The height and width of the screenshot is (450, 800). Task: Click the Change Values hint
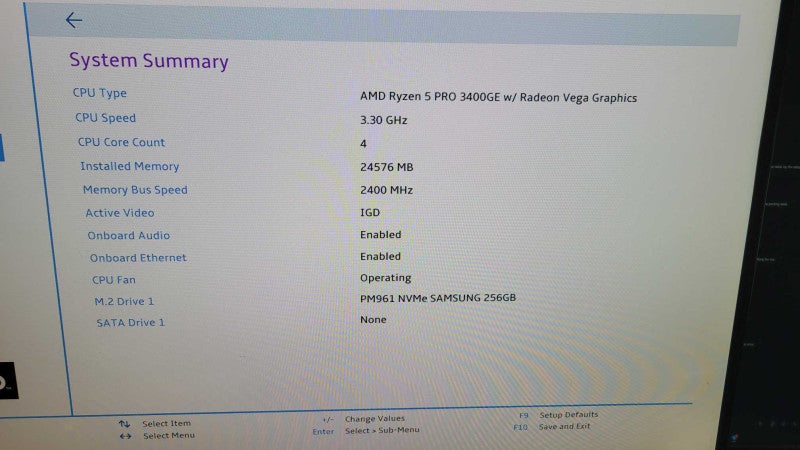coord(375,419)
